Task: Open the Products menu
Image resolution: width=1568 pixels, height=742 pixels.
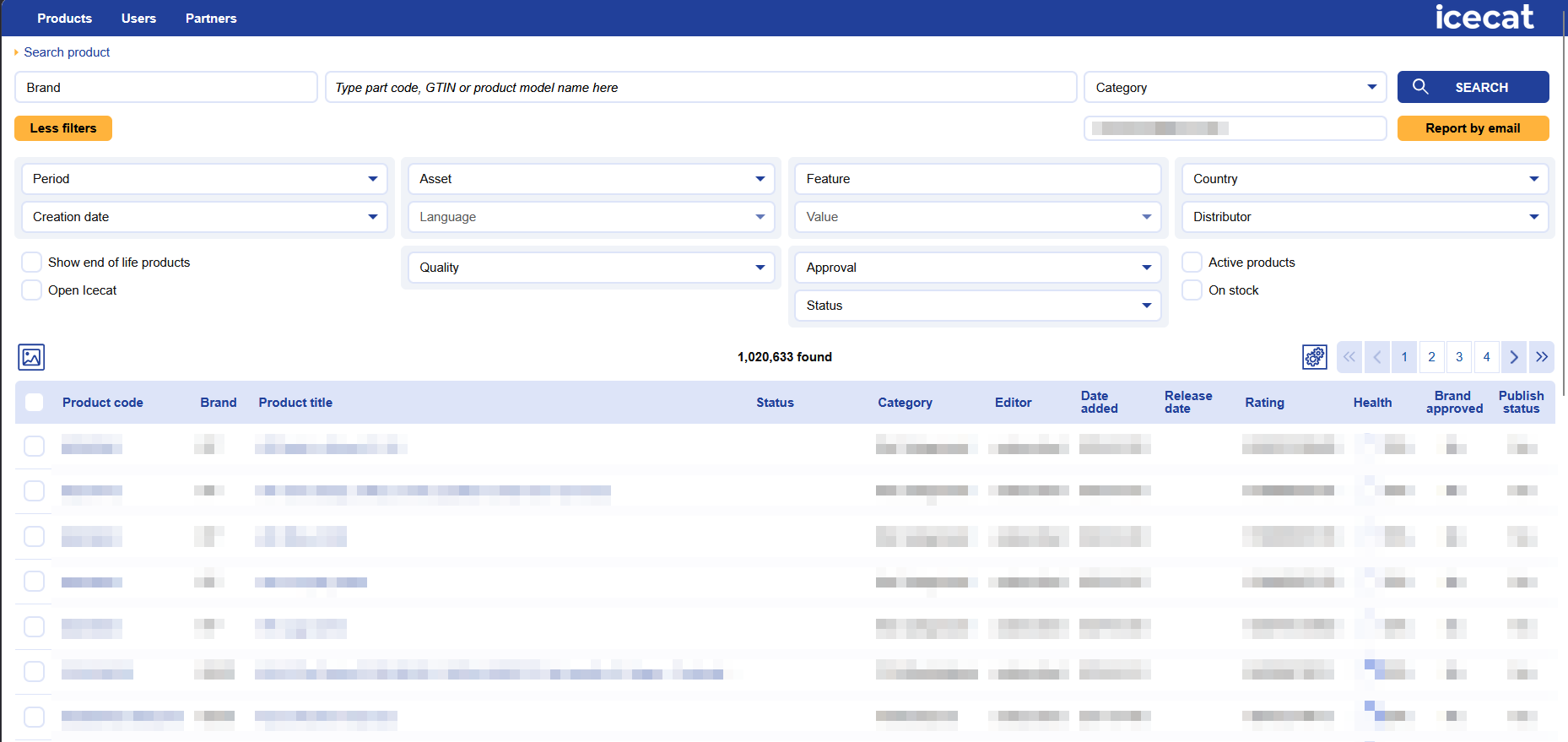Action: pyautogui.click(x=65, y=19)
